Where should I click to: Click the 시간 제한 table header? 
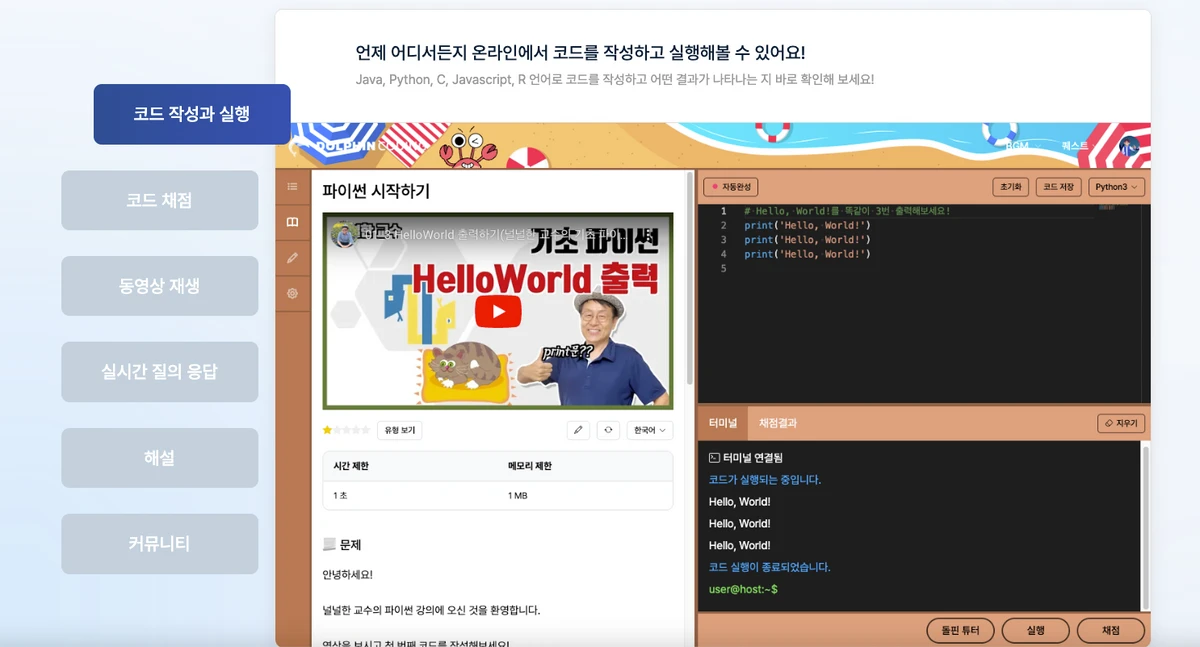click(351, 466)
